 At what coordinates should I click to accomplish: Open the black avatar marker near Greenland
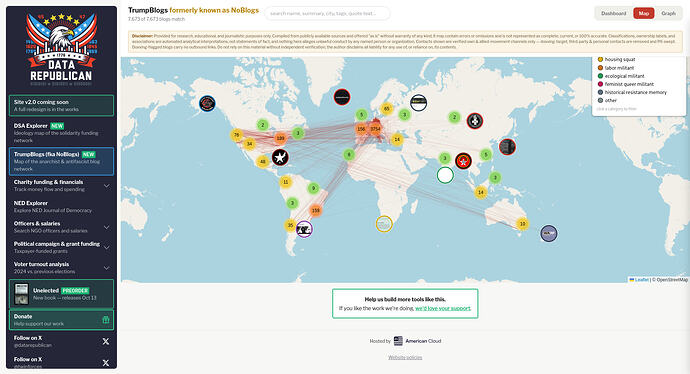(x=342, y=97)
